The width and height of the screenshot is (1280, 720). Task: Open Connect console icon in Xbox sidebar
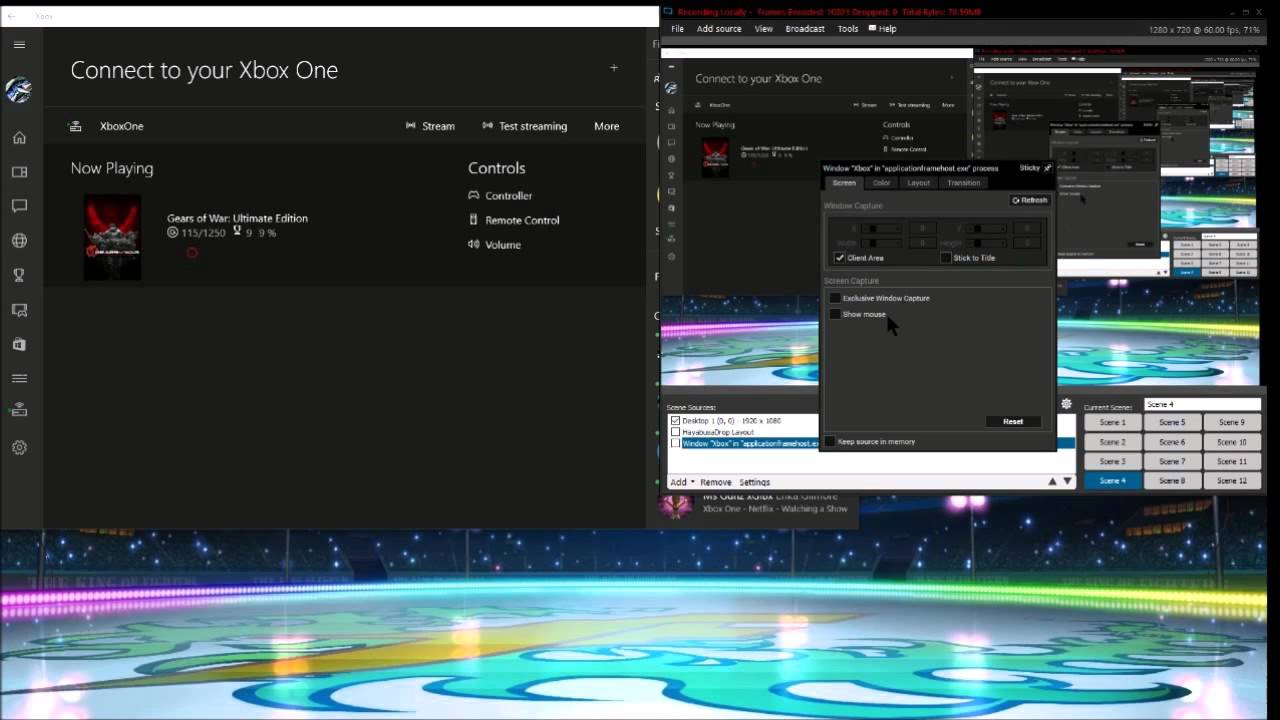19,410
